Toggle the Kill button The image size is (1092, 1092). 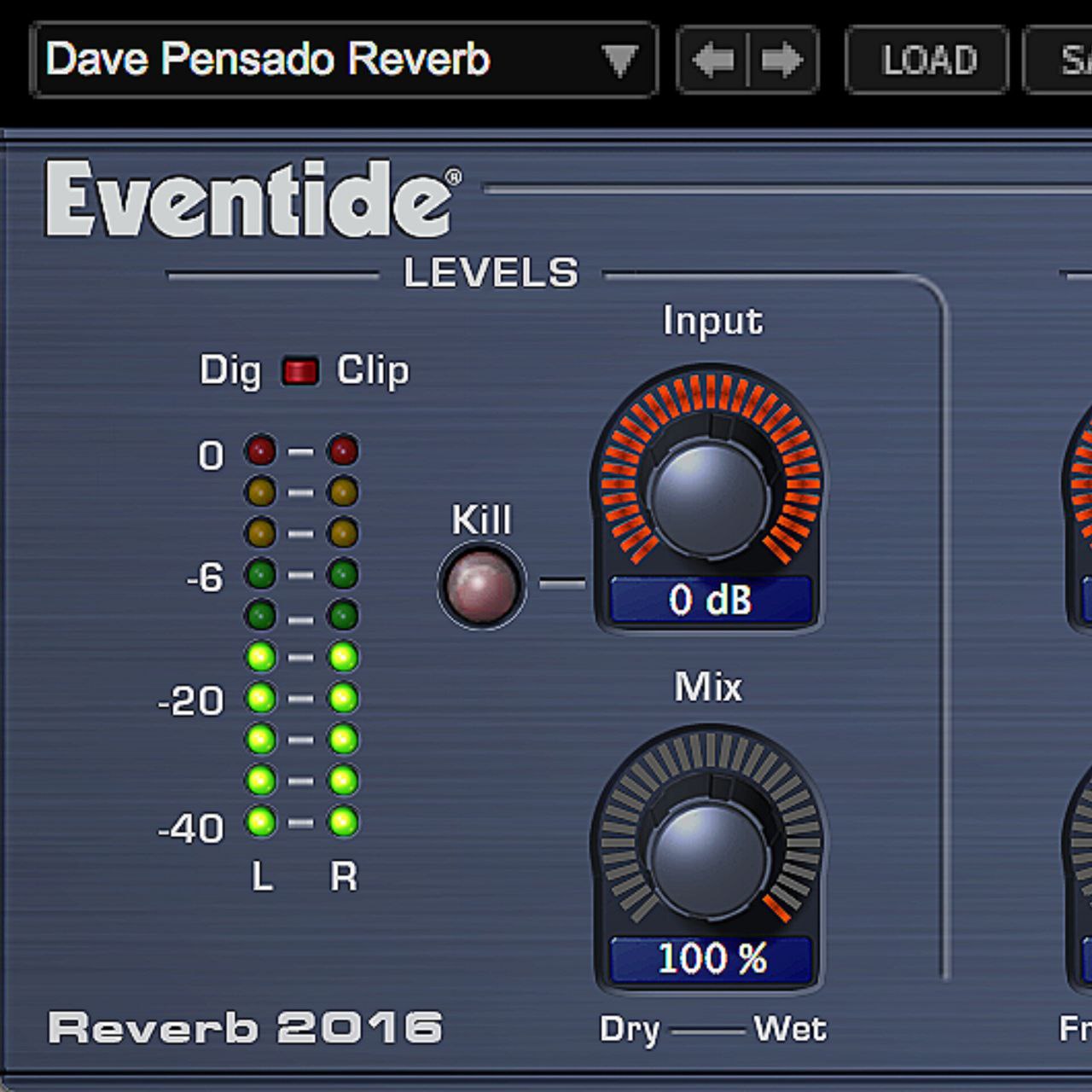(482, 586)
